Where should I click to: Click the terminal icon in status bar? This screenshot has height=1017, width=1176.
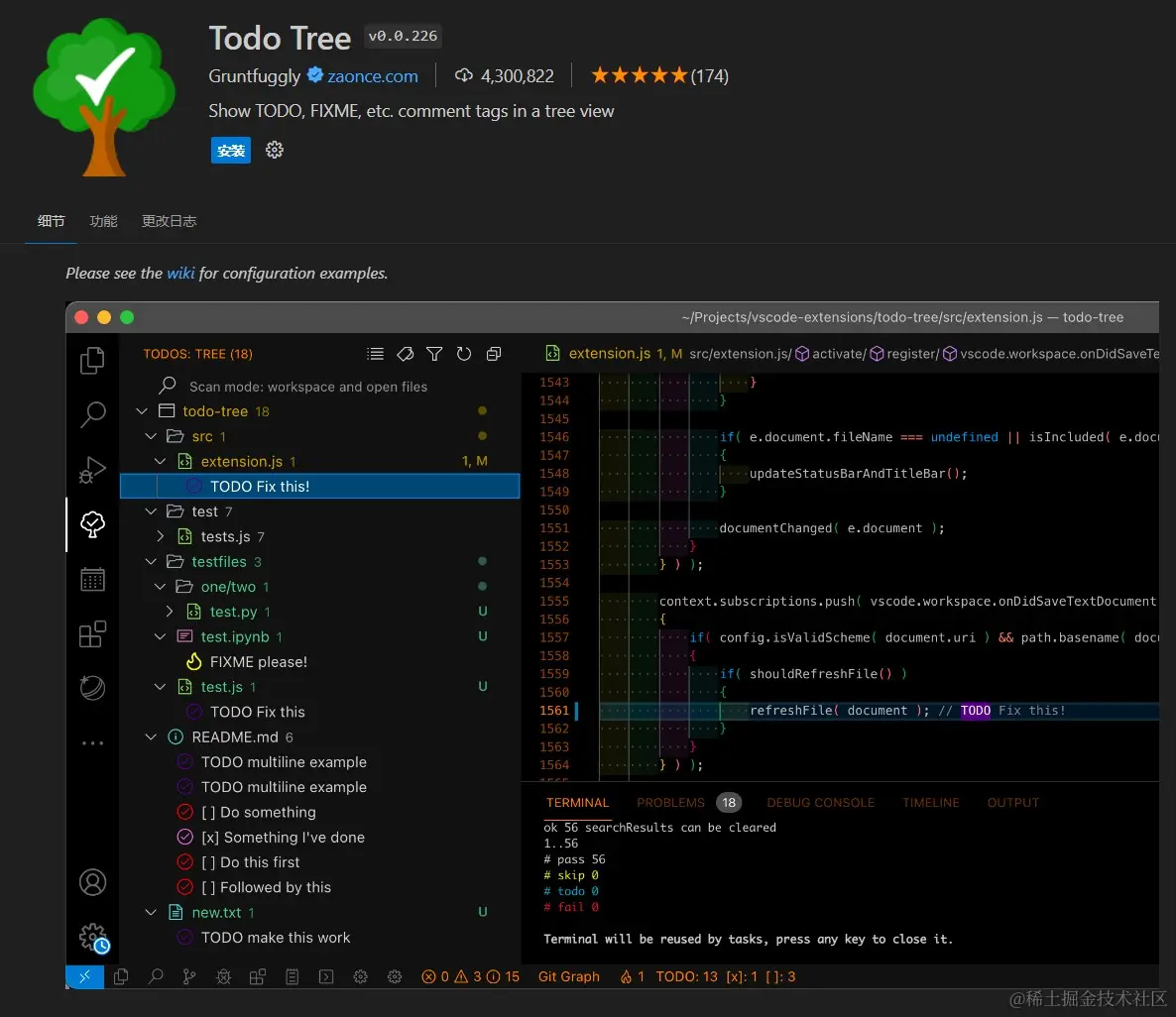[325, 976]
